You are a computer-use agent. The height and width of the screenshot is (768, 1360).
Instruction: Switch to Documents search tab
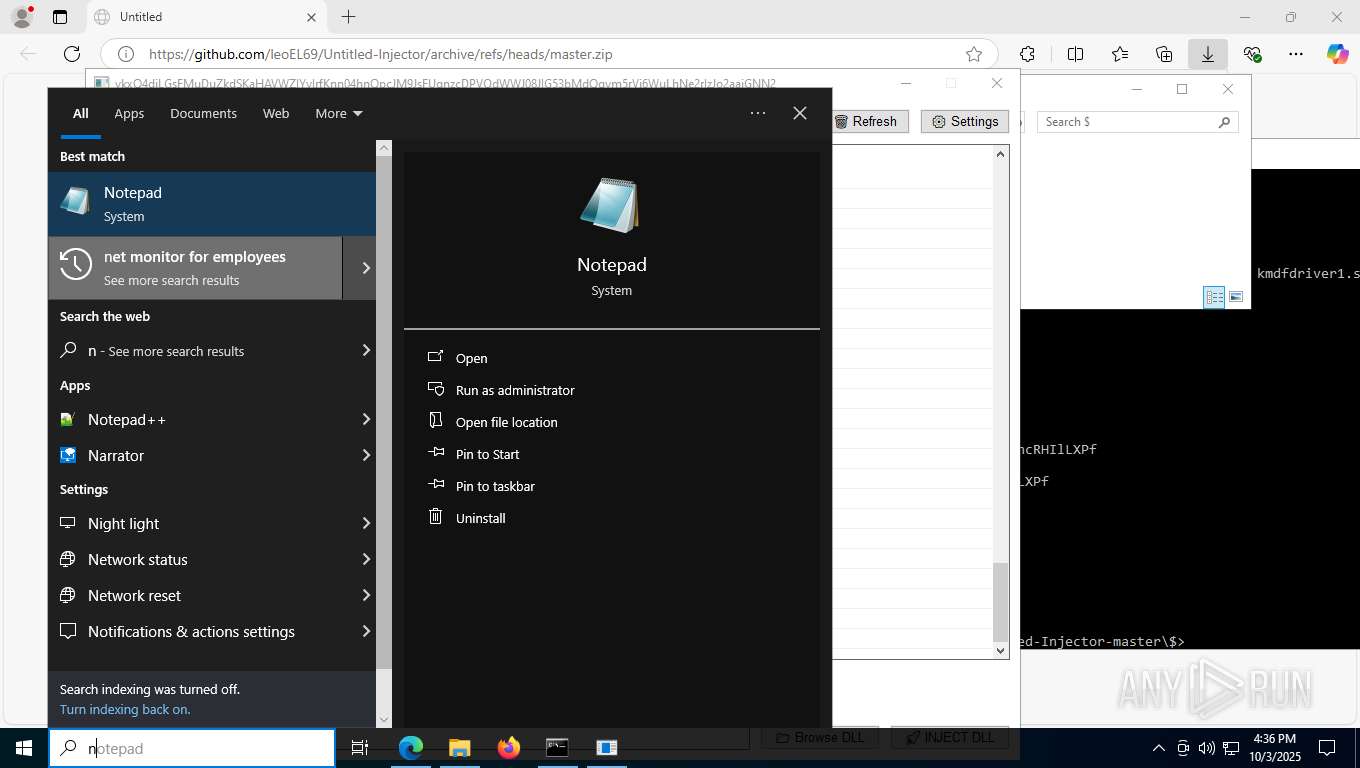click(203, 113)
